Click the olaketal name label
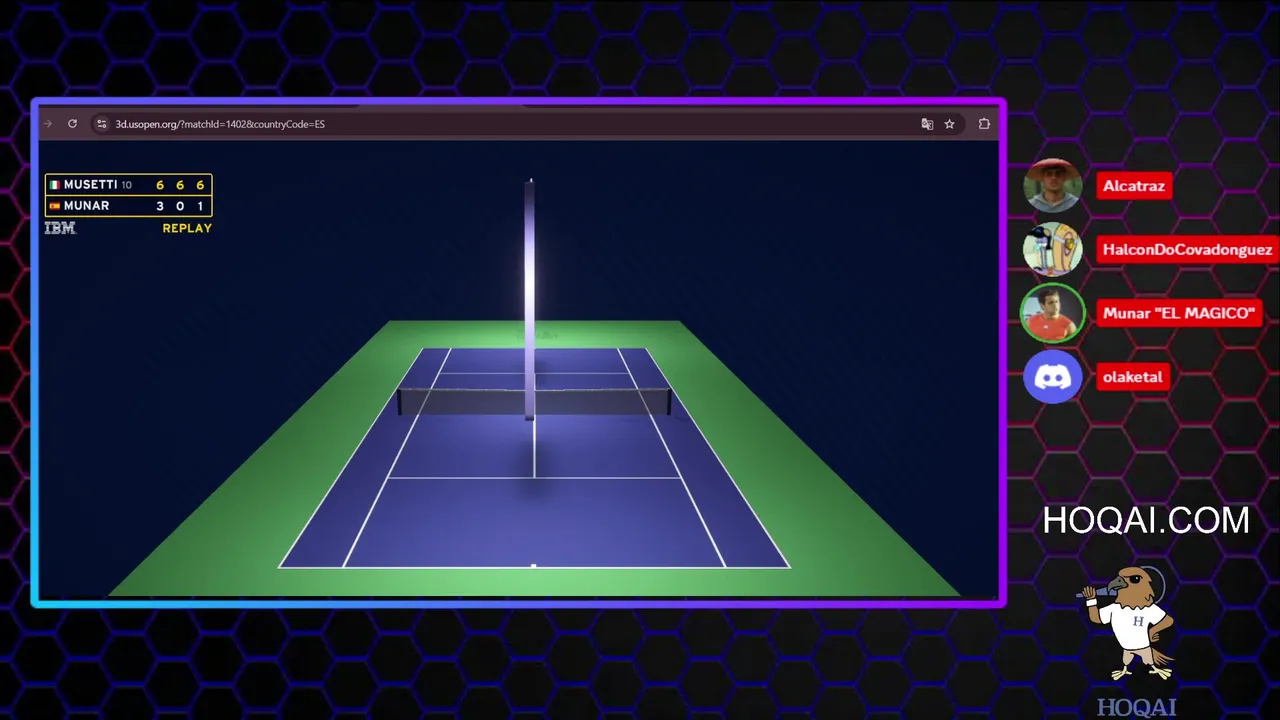 1133,377
